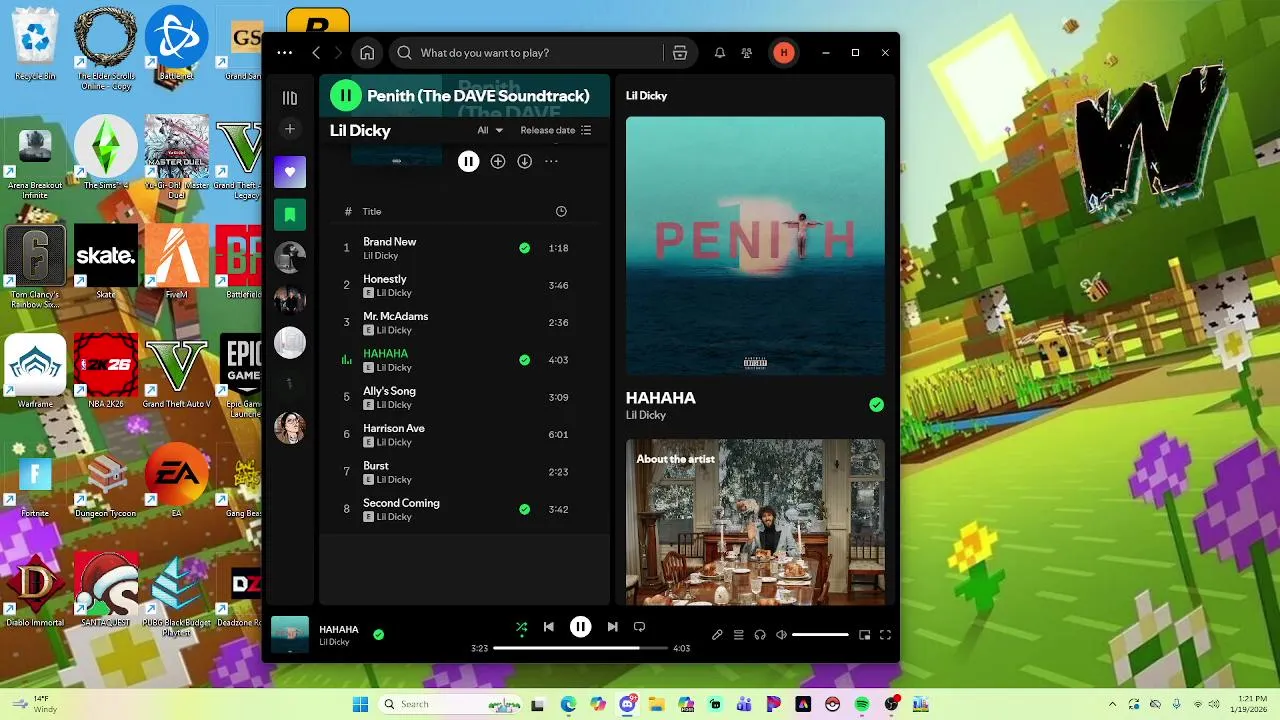Show hidden tray icons chevron
Viewport: 1280px width, 720px height.
[x=1112, y=704]
